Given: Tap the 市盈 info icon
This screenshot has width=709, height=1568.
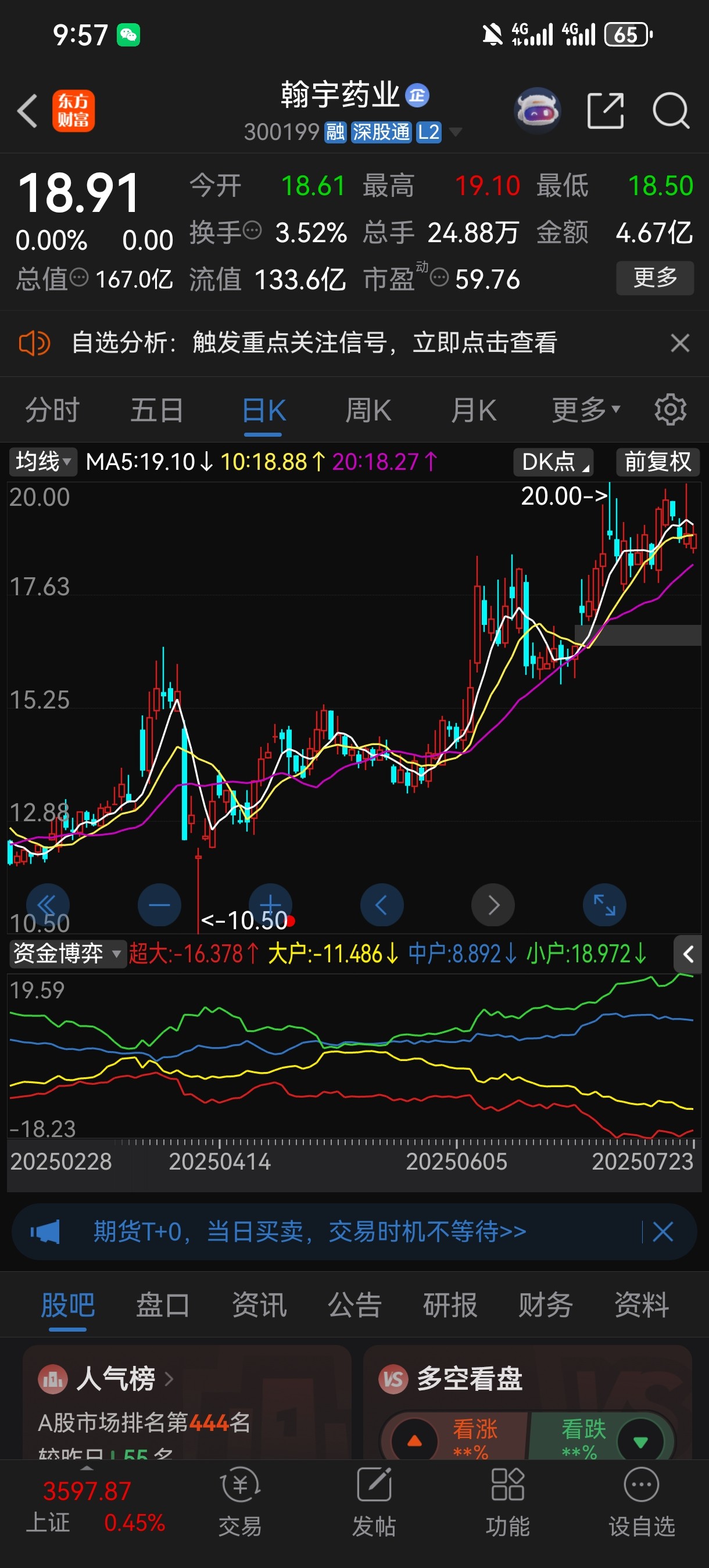Looking at the screenshot, I should [x=439, y=278].
